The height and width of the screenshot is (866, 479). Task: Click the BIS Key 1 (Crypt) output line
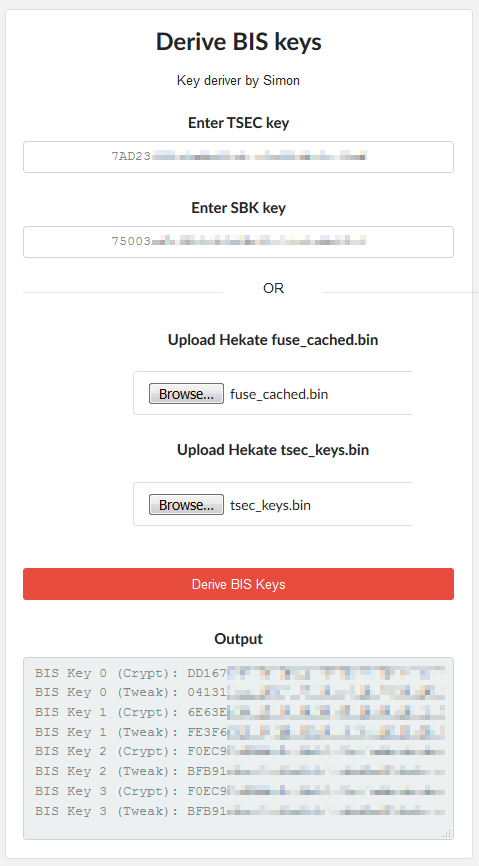point(240,712)
